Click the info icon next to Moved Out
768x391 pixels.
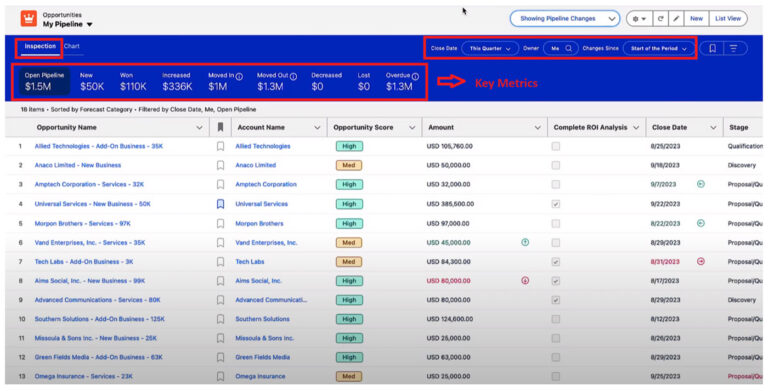(293, 76)
